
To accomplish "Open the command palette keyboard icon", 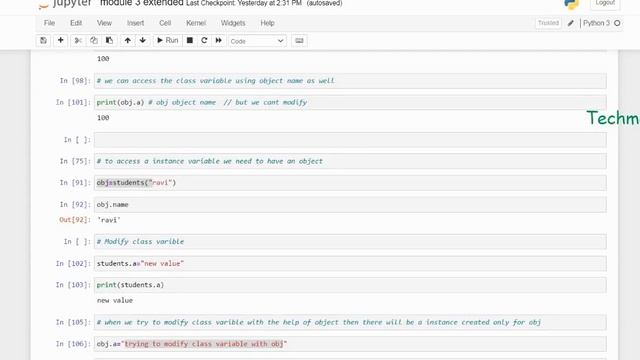I will click(x=299, y=40).
